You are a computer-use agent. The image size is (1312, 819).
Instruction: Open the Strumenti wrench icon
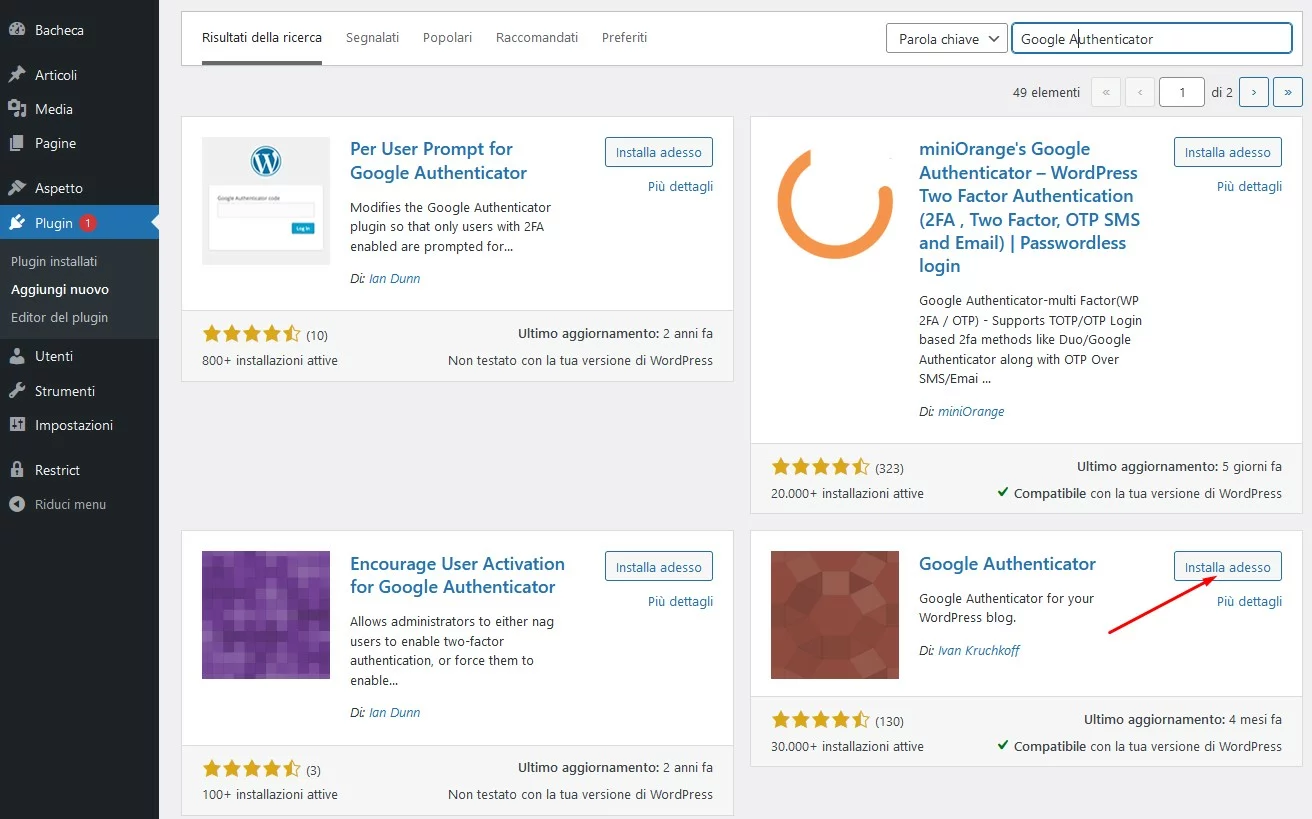(17, 391)
